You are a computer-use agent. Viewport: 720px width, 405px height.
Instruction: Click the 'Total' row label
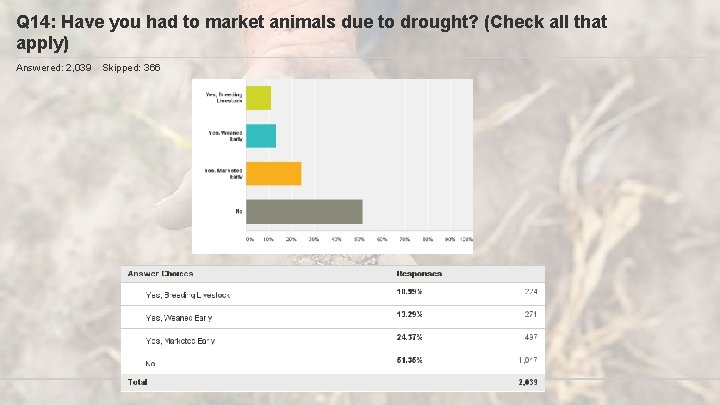click(x=135, y=382)
